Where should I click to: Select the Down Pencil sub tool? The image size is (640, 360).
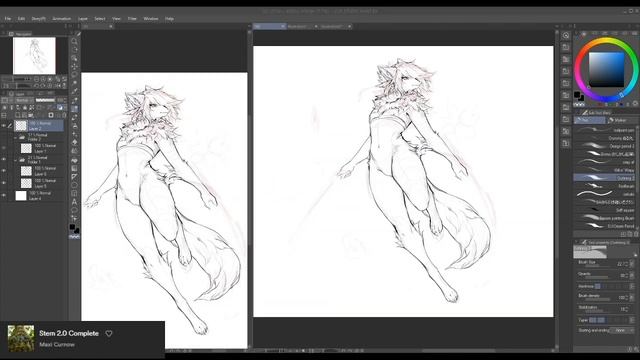pos(604,226)
